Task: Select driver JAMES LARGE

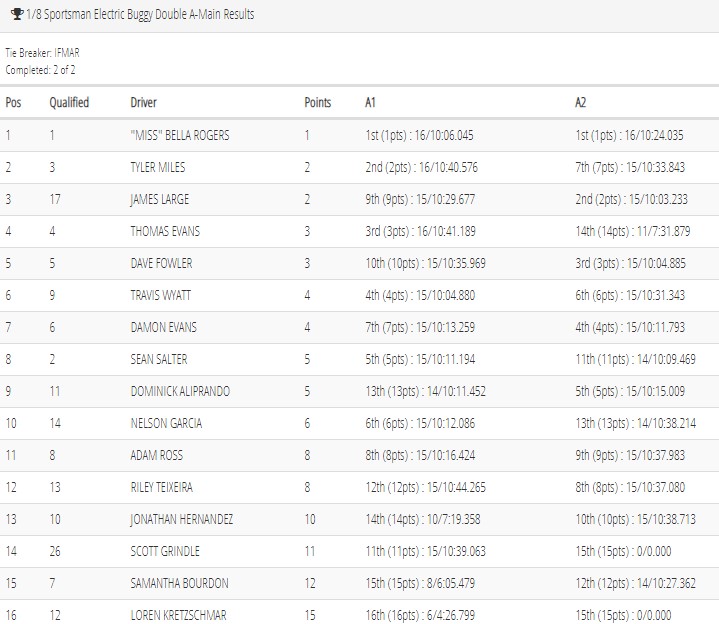Action: pos(160,199)
